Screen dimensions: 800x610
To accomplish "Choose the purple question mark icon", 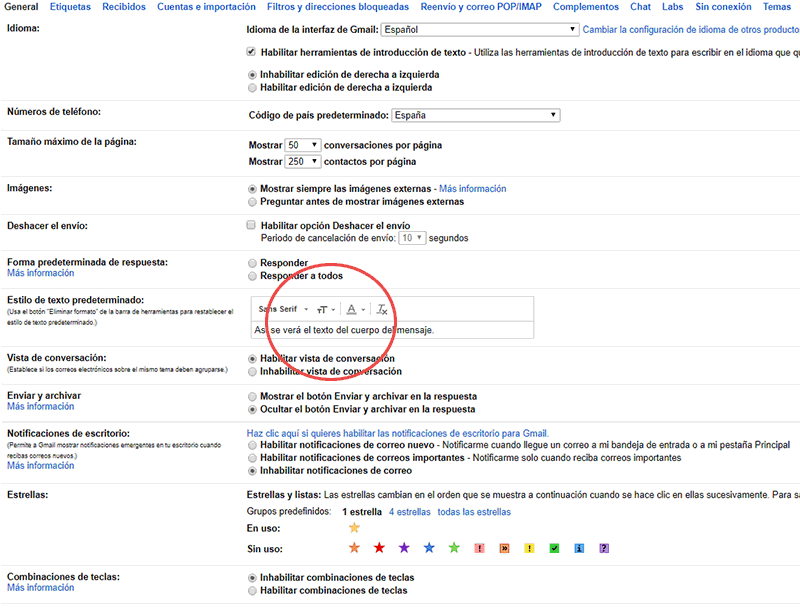I will click(604, 548).
